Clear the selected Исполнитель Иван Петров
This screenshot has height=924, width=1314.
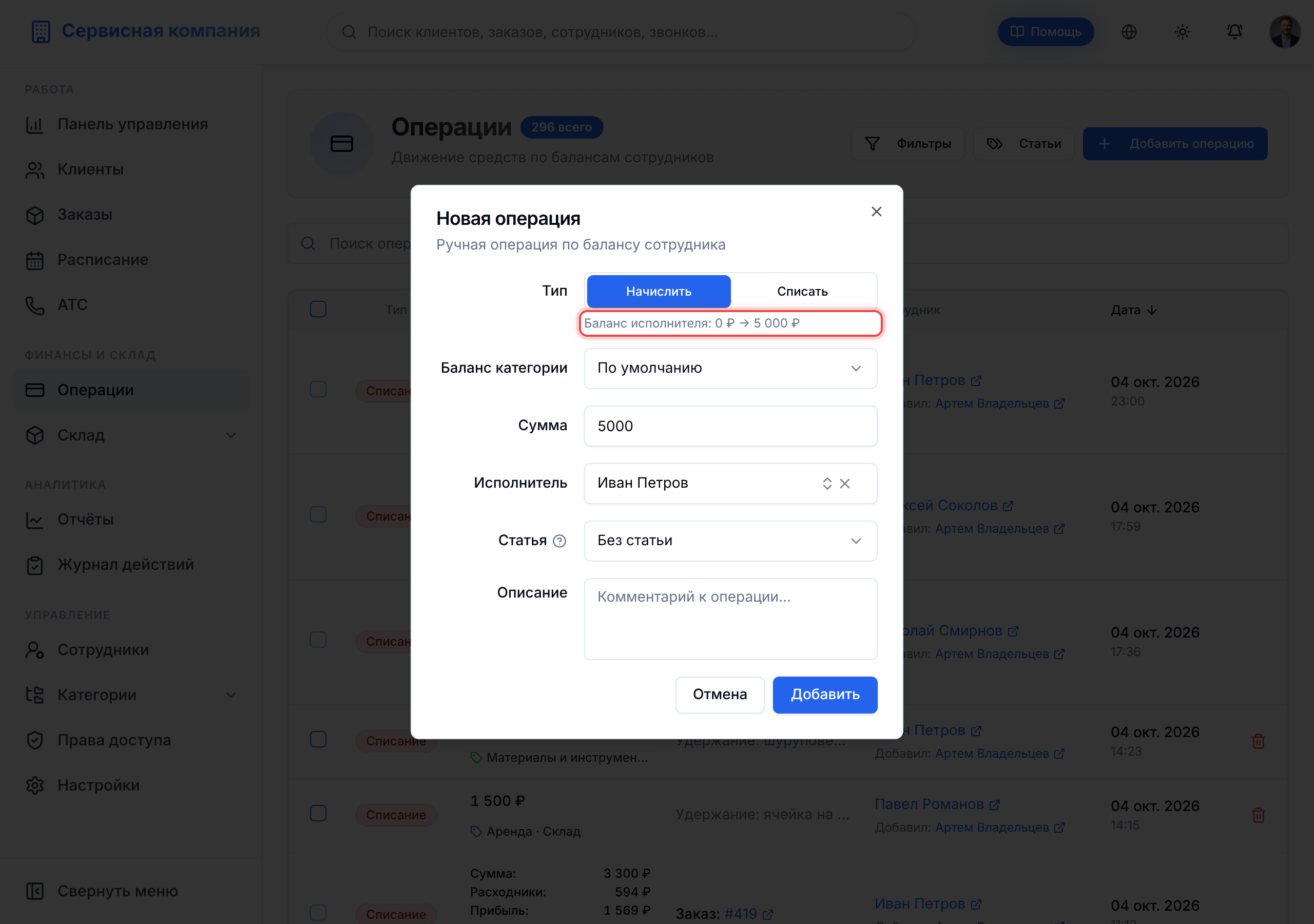tap(845, 484)
